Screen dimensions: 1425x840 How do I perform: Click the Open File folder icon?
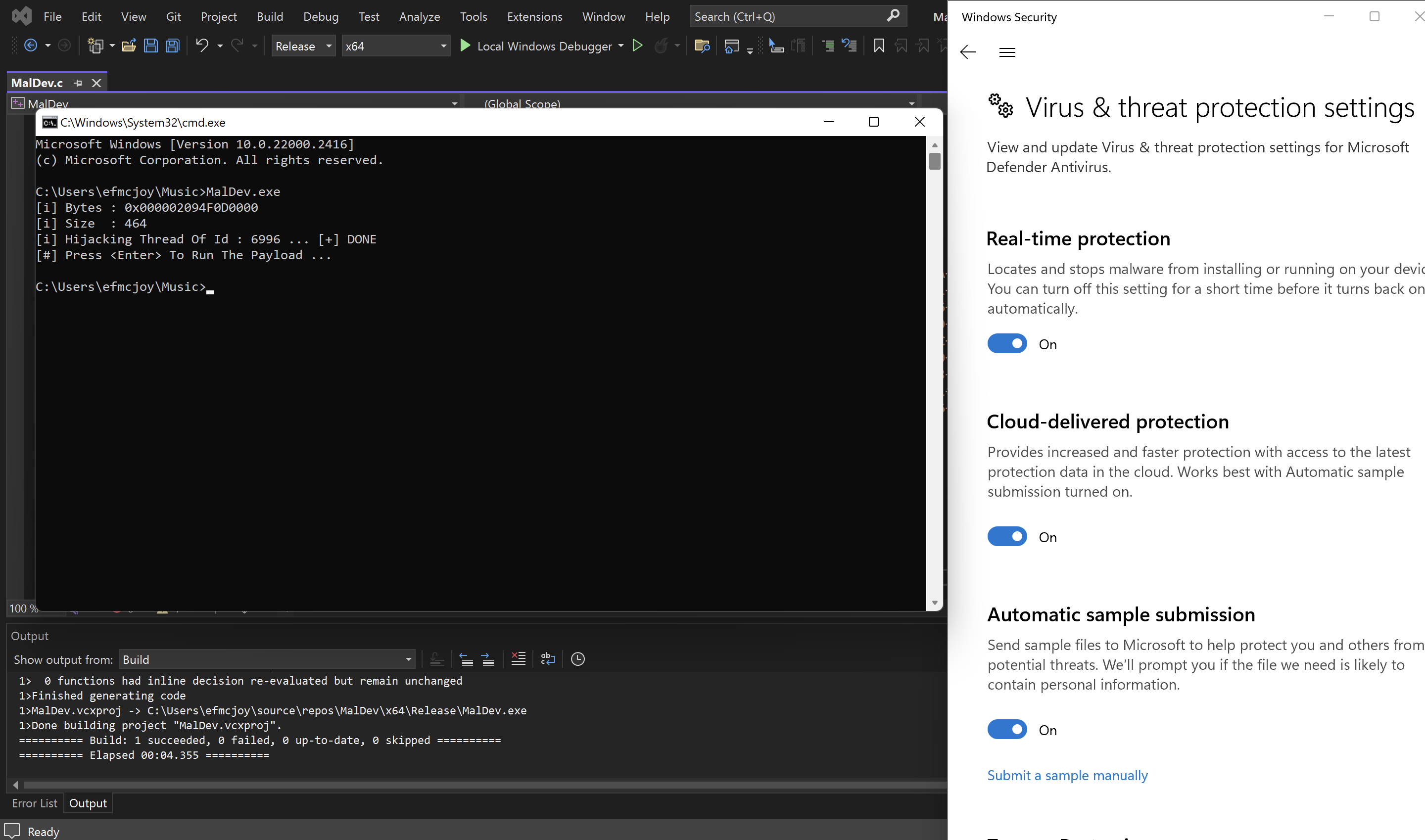click(129, 46)
